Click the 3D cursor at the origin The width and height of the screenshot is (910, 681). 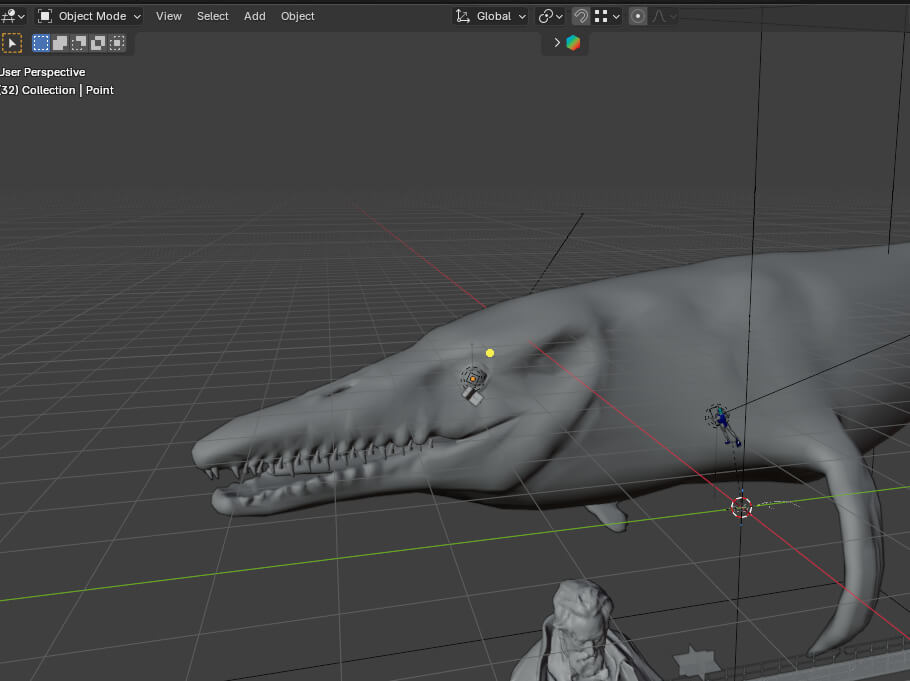(741, 507)
